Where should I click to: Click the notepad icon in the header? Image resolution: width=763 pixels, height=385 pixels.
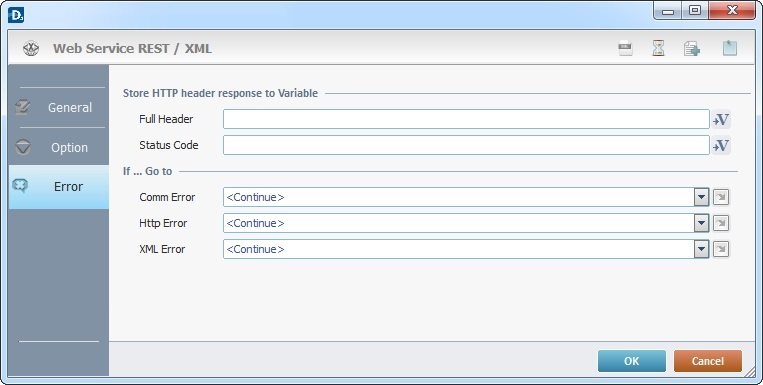pyautogui.click(x=729, y=48)
